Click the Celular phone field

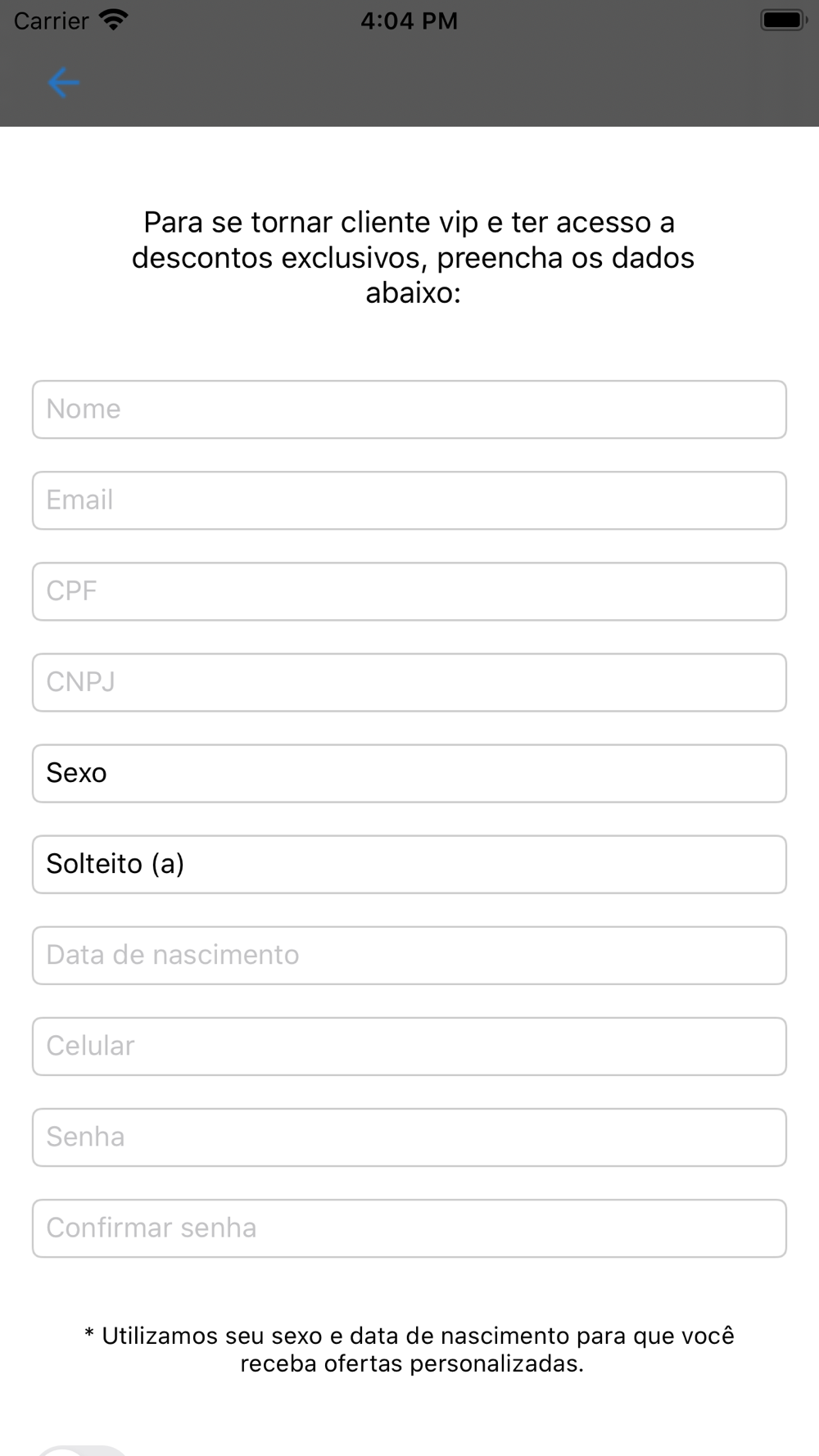[409, 1046]
